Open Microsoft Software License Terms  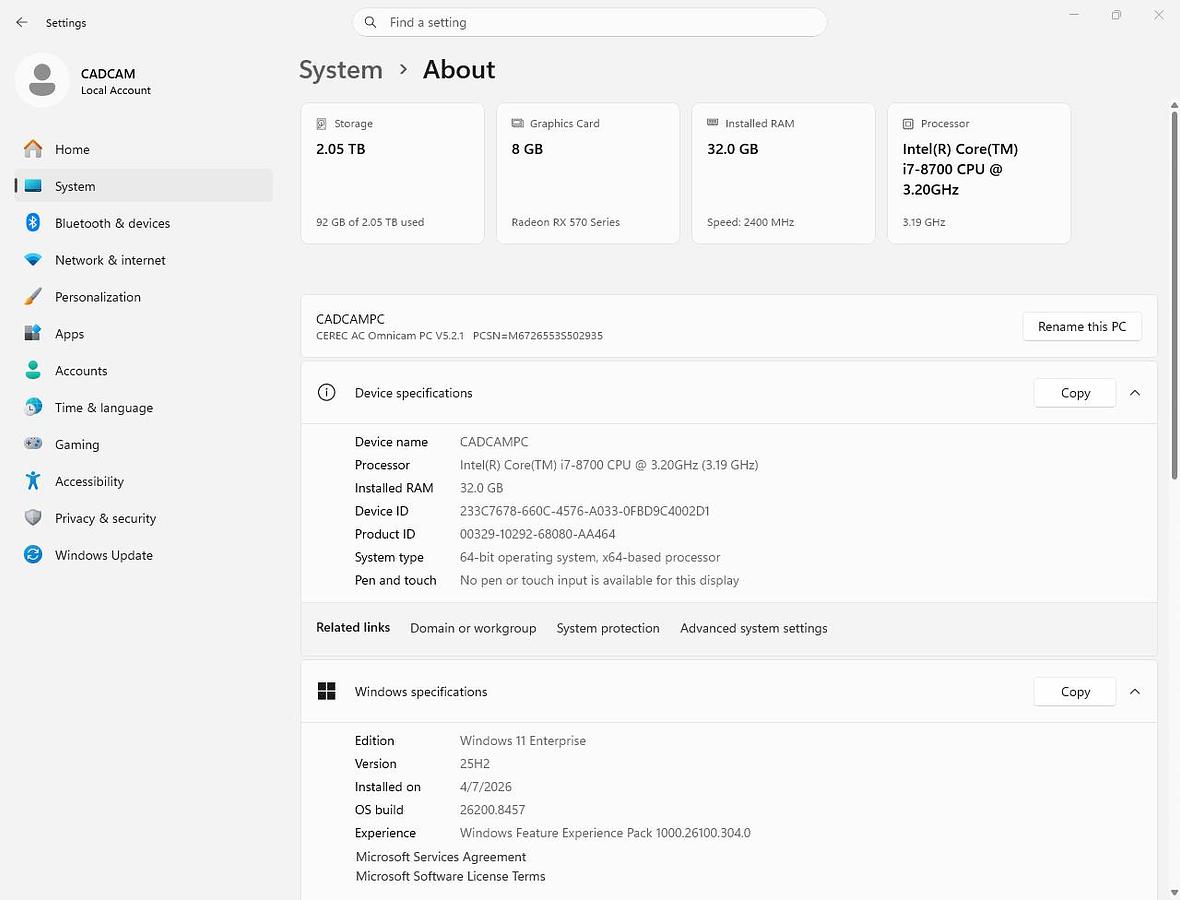pos(450,876)
